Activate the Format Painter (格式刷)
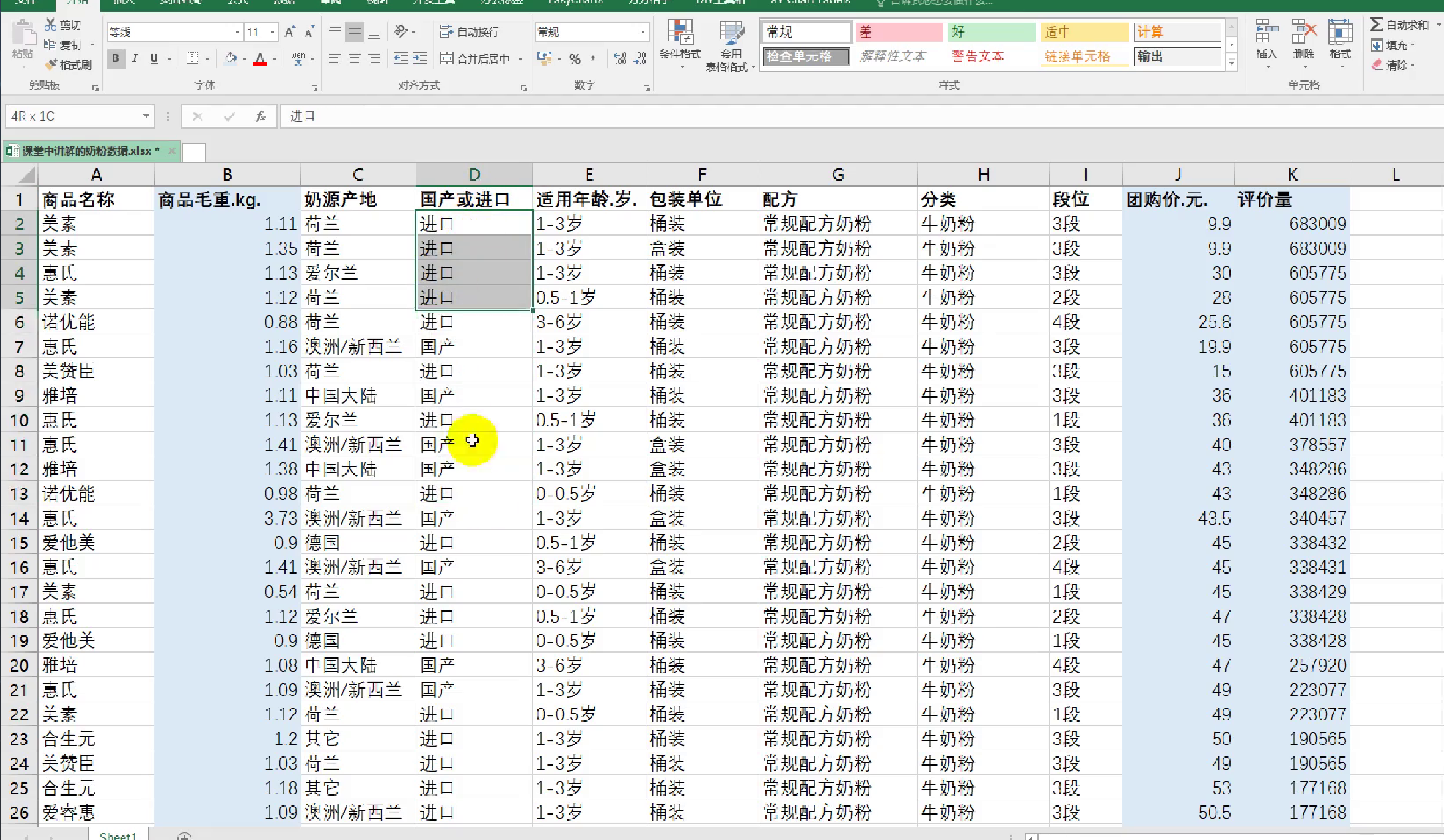 (x=50, y=64)
